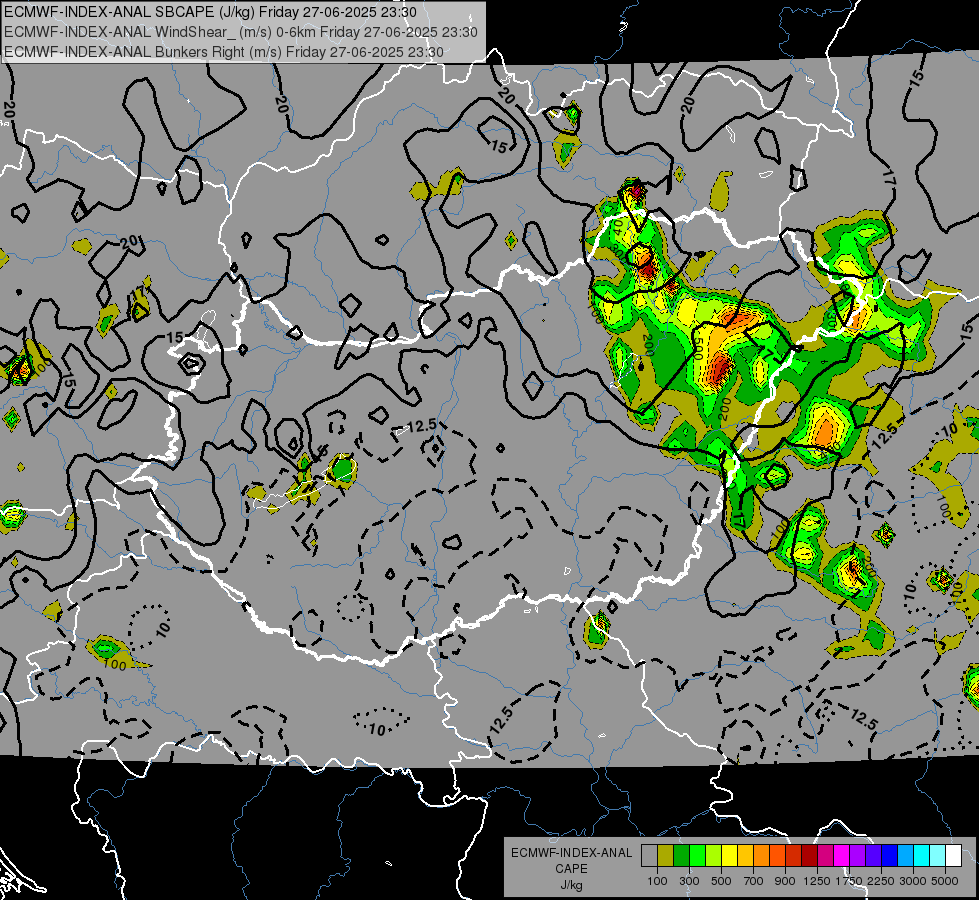This screenshot has height=900, width=979.
Task: Click the 700 label under the legend colorbar
Action: click(x=754, y=881)
